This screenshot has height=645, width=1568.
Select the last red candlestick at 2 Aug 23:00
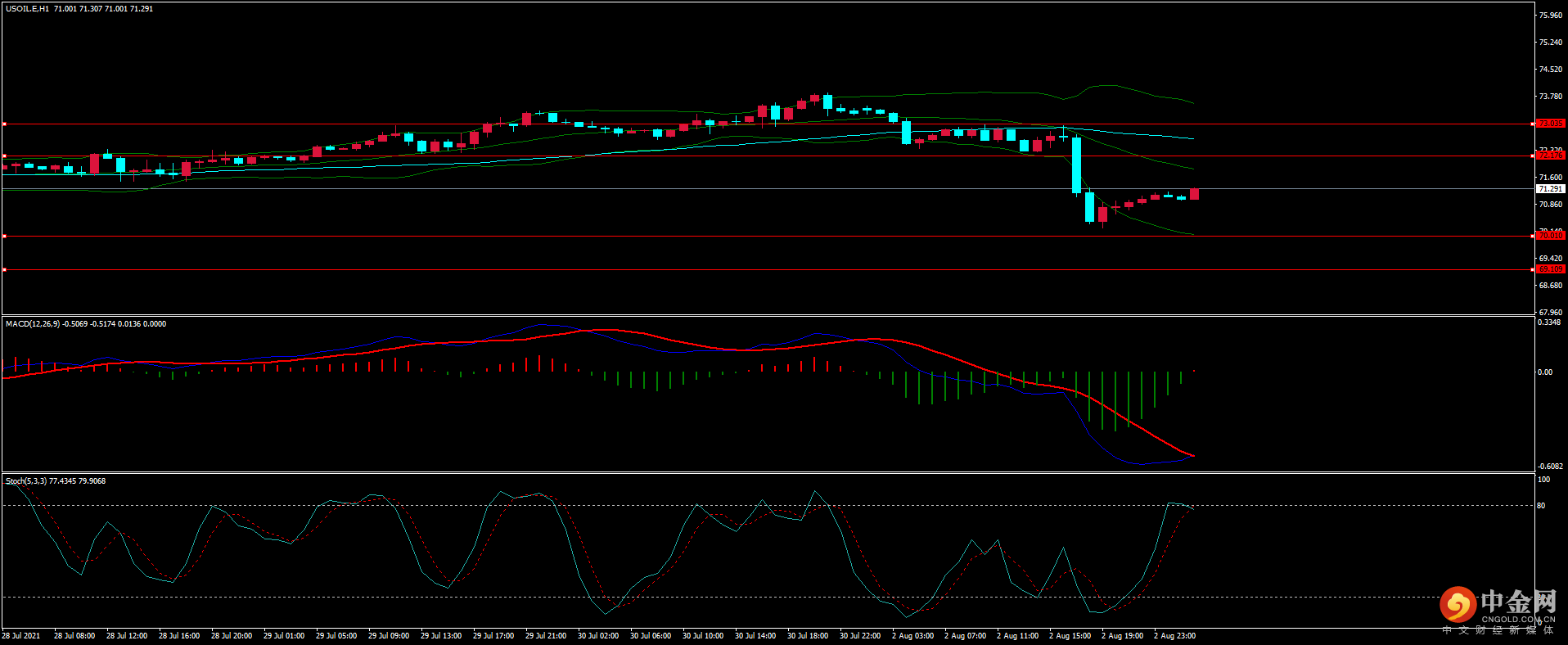pos(1195,194)
